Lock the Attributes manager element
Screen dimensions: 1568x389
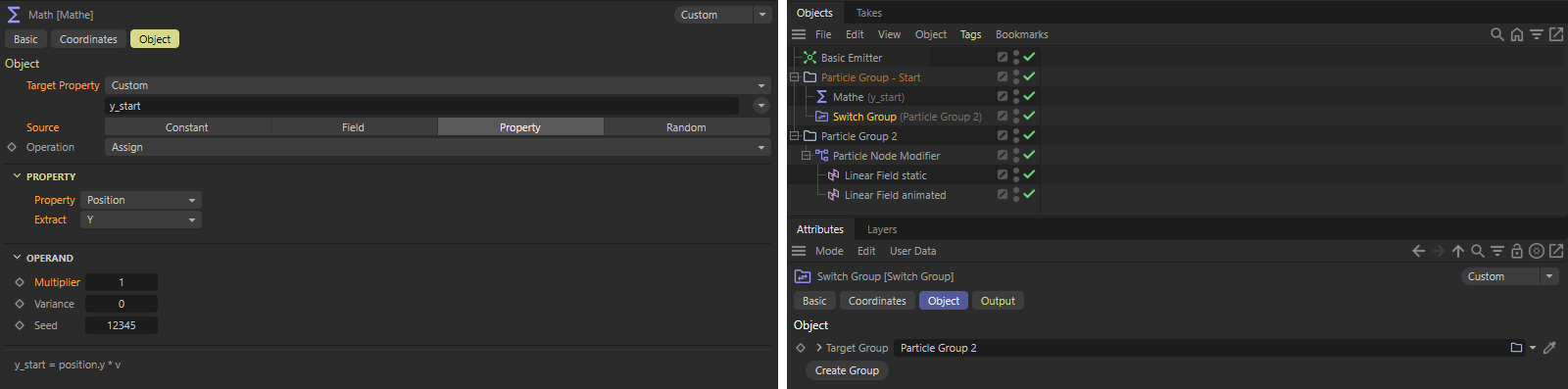pos(1517,251)
